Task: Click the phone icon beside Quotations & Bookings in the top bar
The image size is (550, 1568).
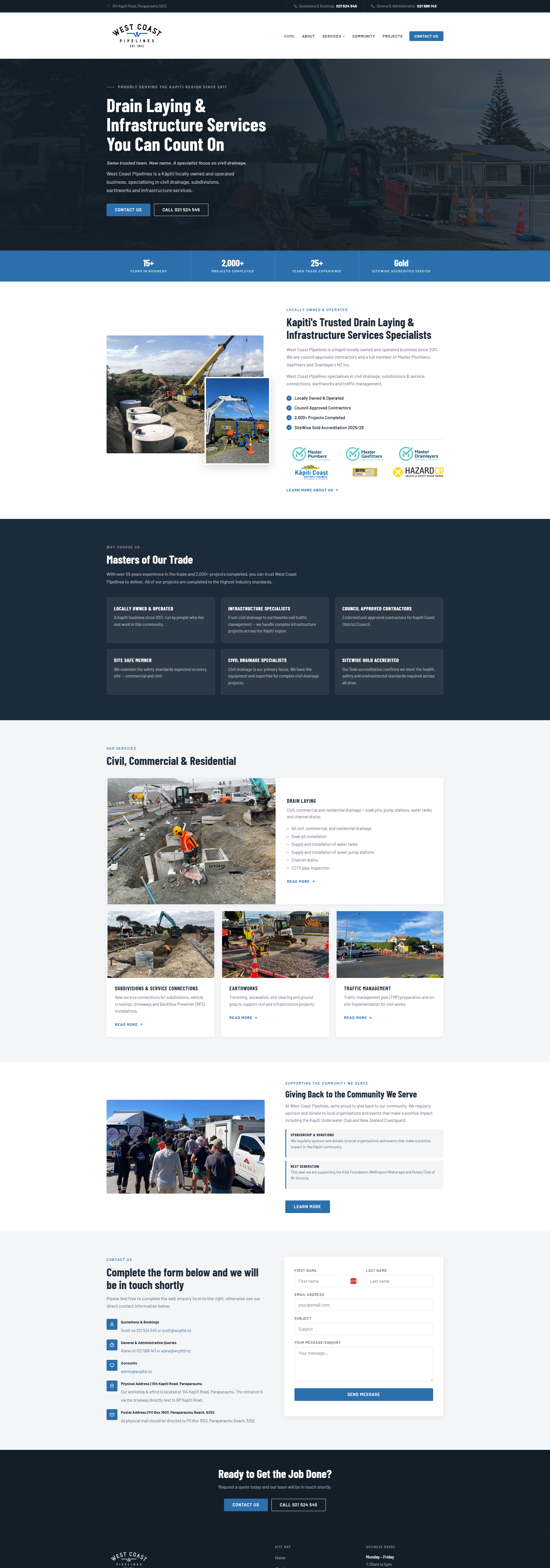Action: (x=295, y=6)
